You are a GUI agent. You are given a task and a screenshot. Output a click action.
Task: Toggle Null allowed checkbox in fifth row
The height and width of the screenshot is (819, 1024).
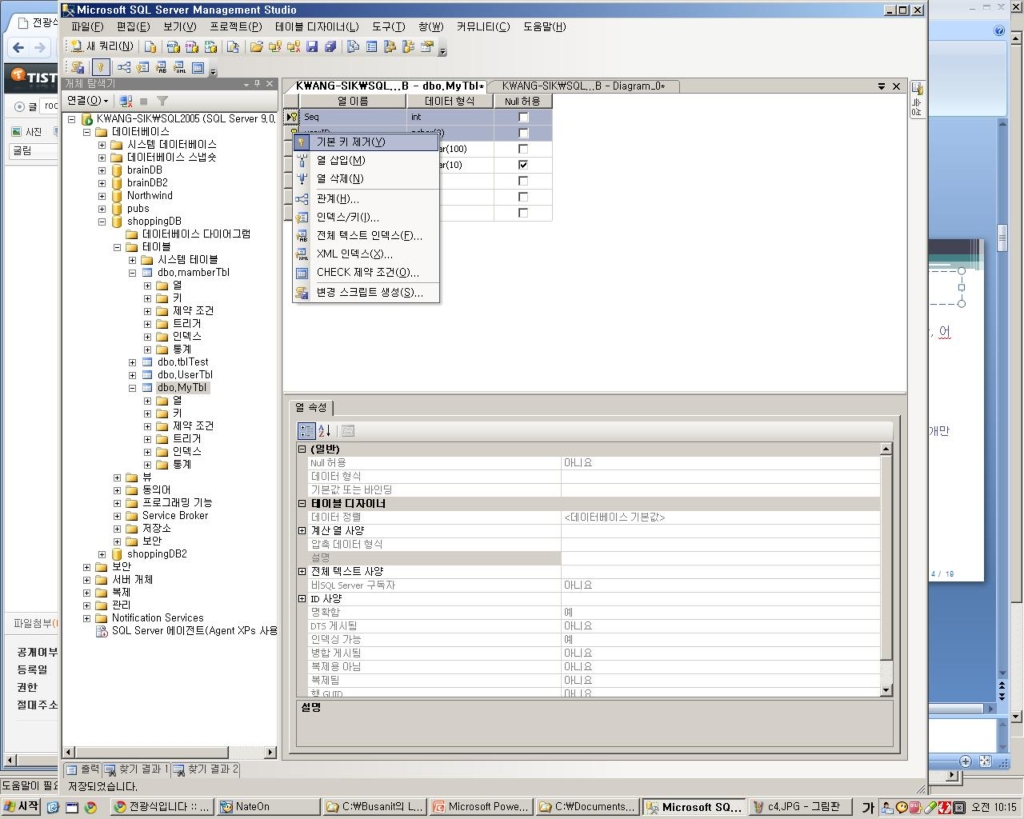(x=523, y=181)
